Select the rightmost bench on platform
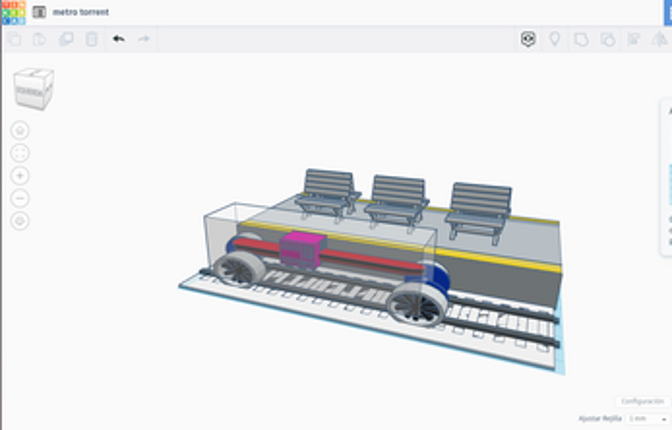 point(478,212)
